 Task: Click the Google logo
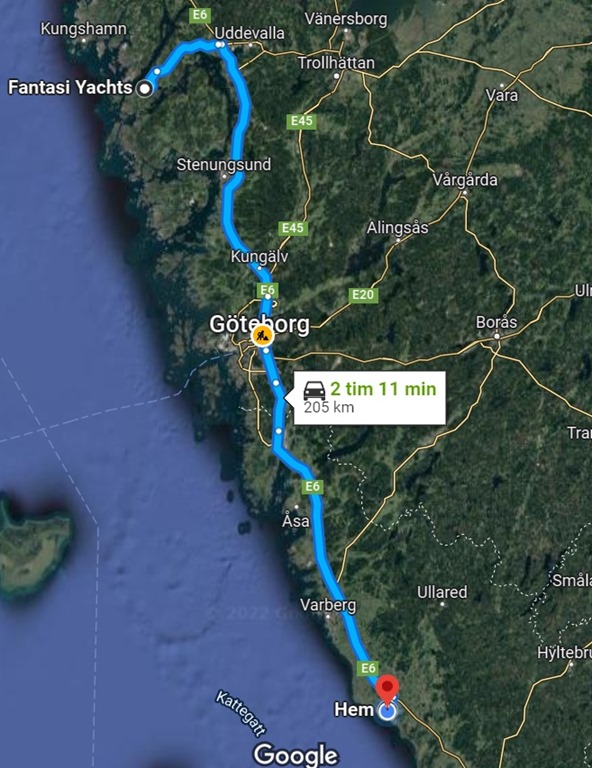pyautogui.click(x=296, y=754)
